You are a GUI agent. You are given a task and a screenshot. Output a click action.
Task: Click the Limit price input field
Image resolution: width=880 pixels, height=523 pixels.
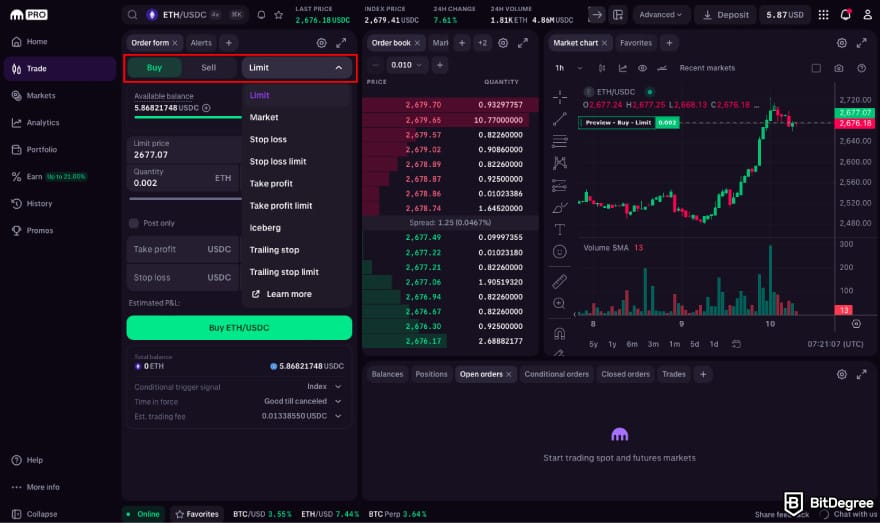point(184,150)
